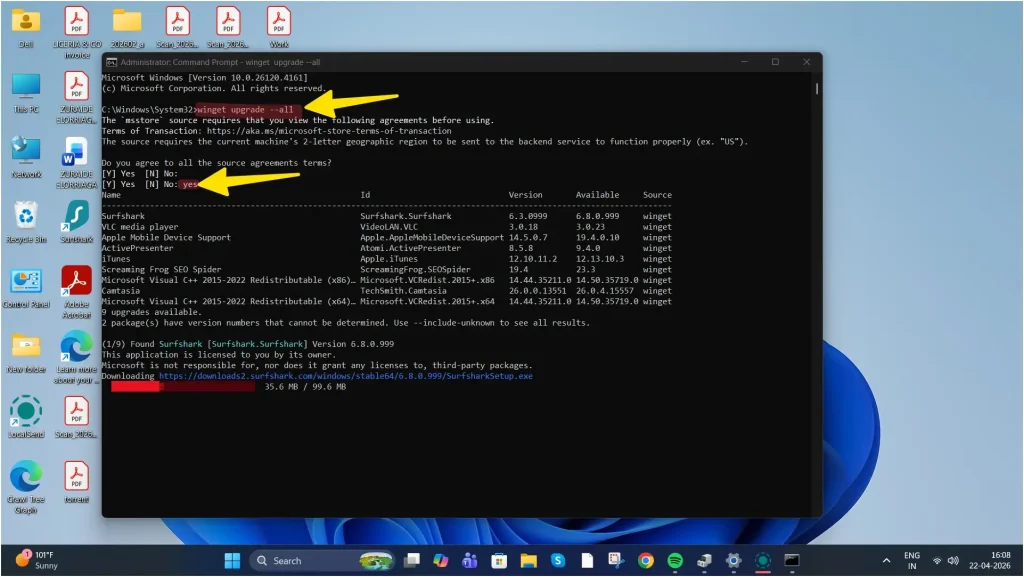The image size is (1024, 577).
Task: Open clock showing 16:08 22-04-2026
Action: point(989,561)
